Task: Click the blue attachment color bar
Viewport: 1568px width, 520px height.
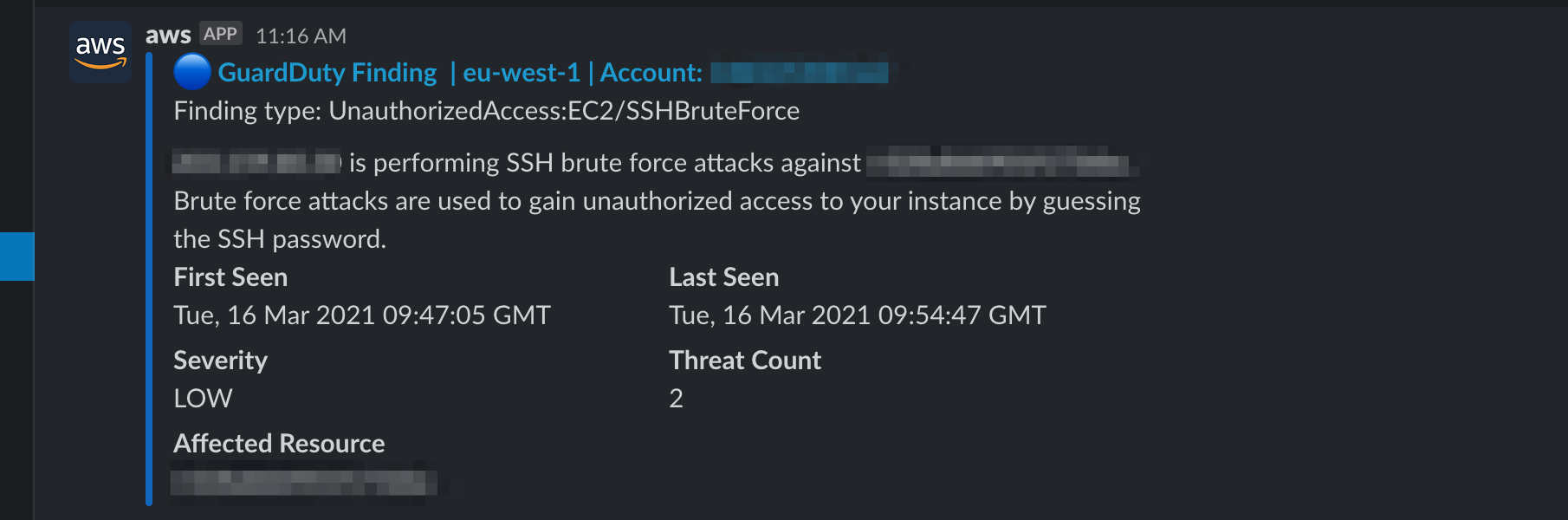Action: 149,278
